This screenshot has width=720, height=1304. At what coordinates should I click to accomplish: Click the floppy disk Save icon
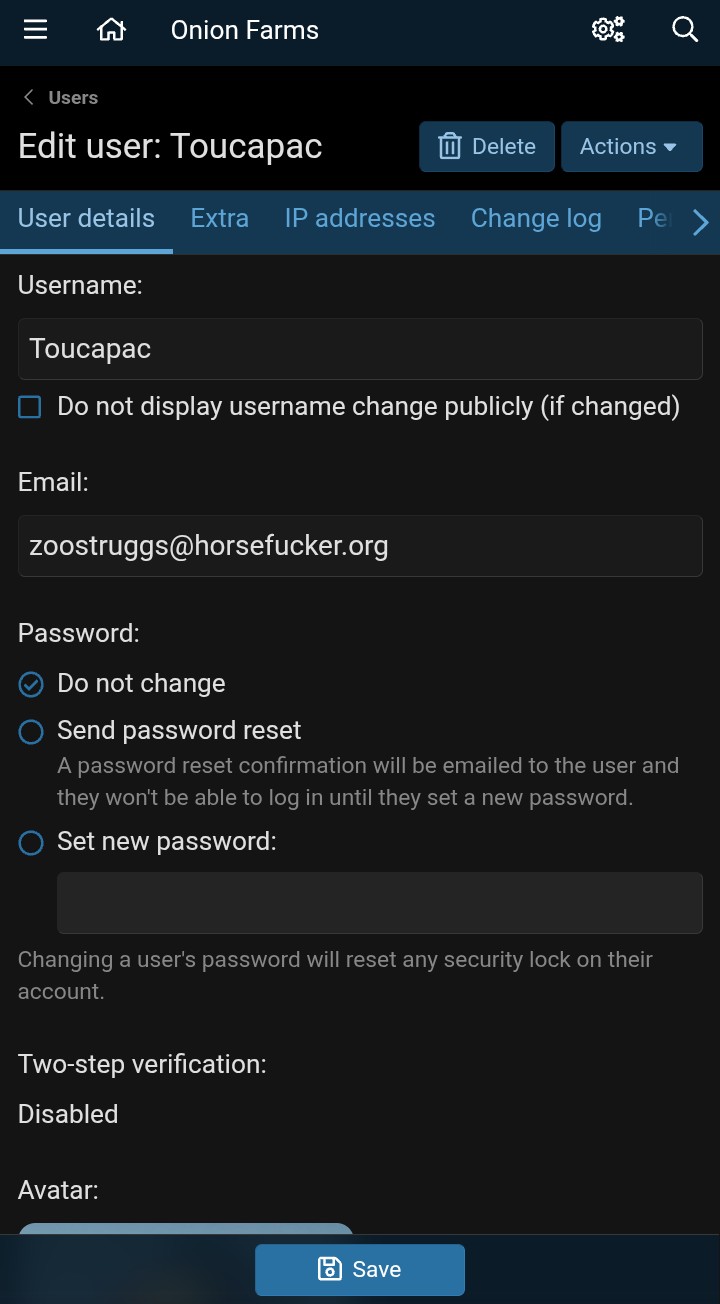(x=329, y=1269)
